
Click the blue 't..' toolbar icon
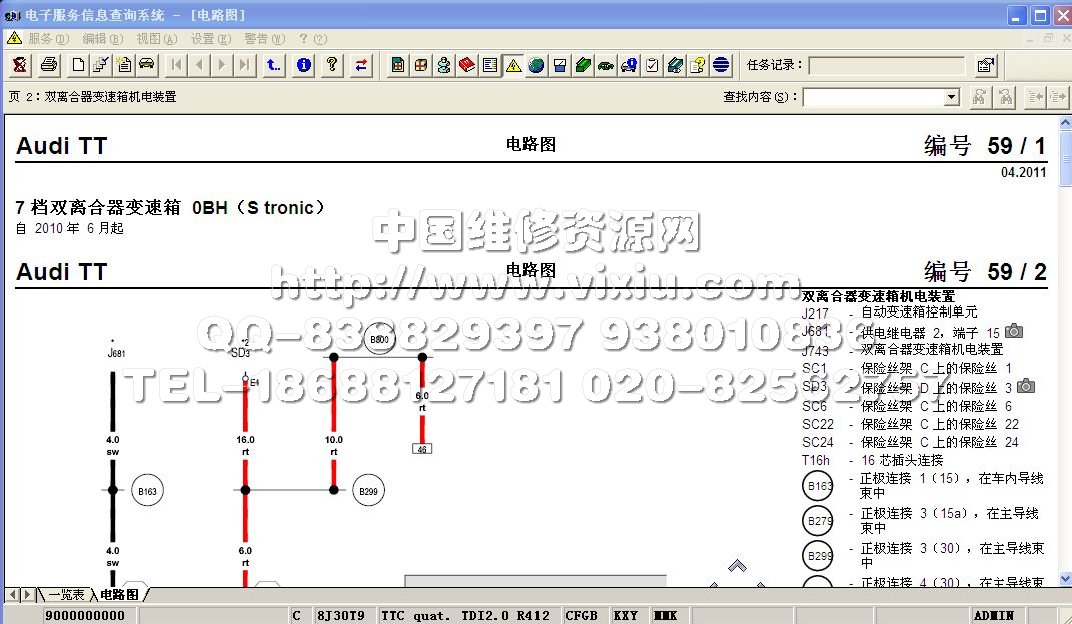pos(274,65)
